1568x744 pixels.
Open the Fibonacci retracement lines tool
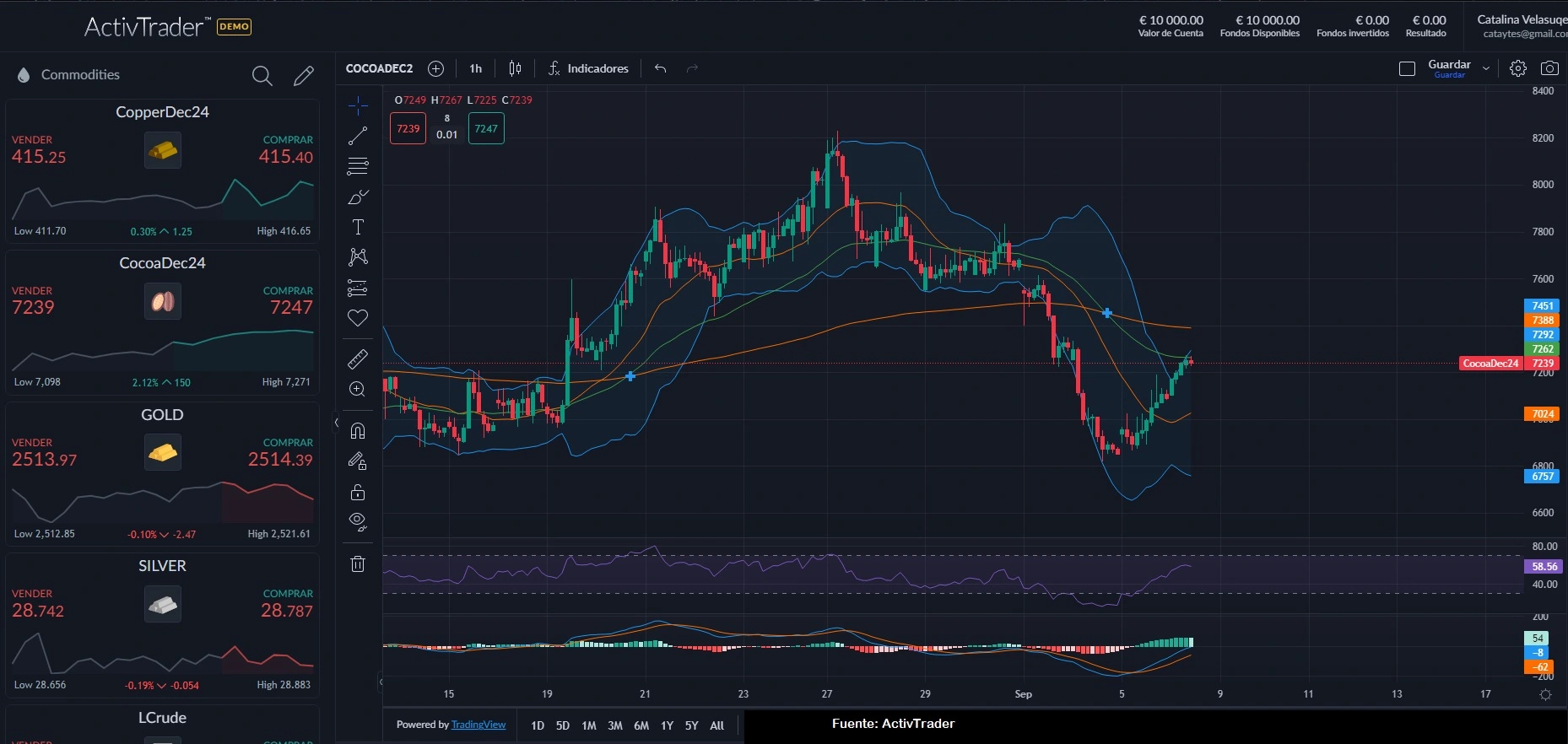coord(358,166)
